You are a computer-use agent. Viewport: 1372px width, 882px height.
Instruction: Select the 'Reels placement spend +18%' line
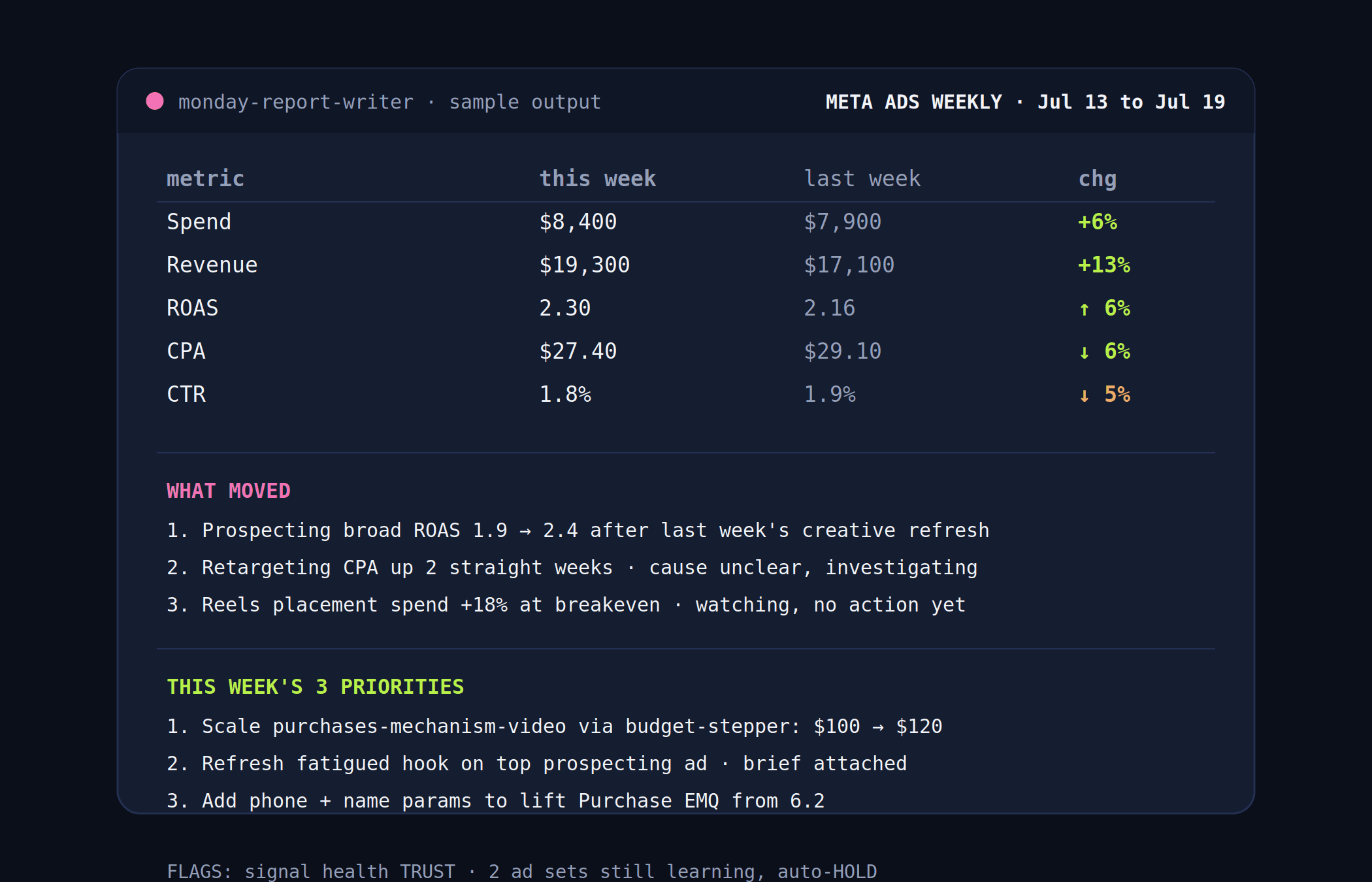566,605
